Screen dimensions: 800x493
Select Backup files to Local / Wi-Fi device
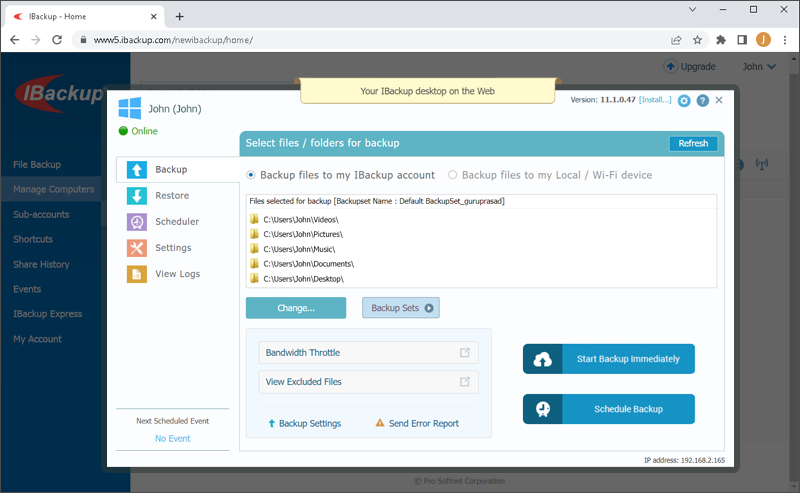pyautogui.click(x=453, y=175)
